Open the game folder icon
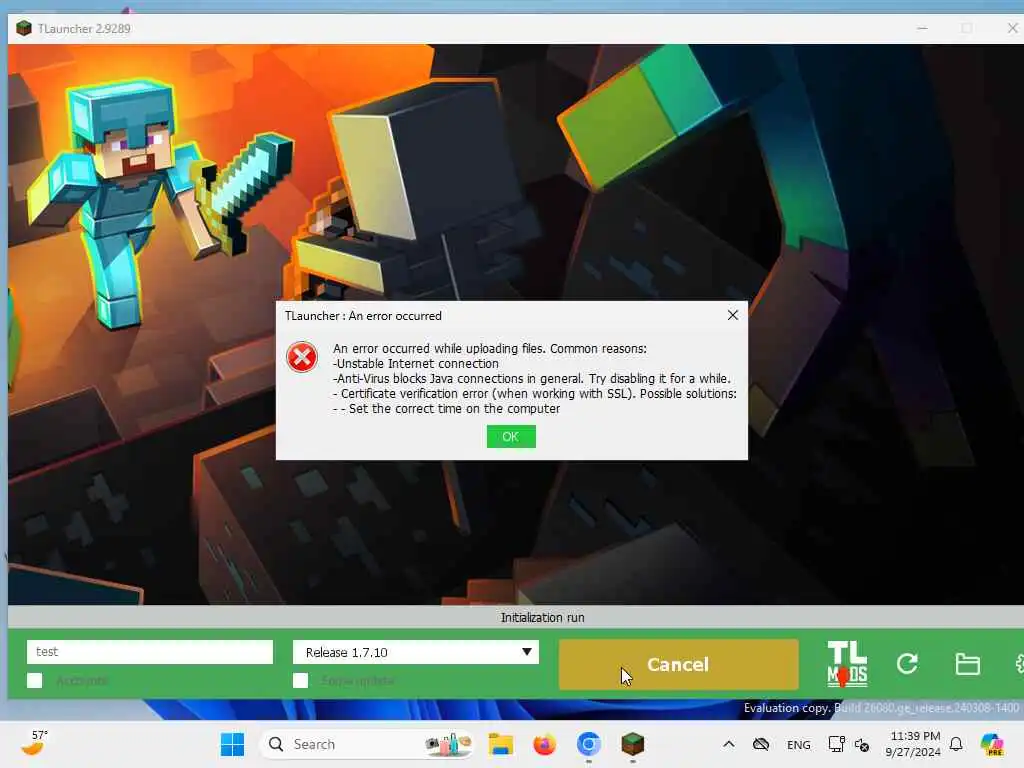 (x=967, y=664)
